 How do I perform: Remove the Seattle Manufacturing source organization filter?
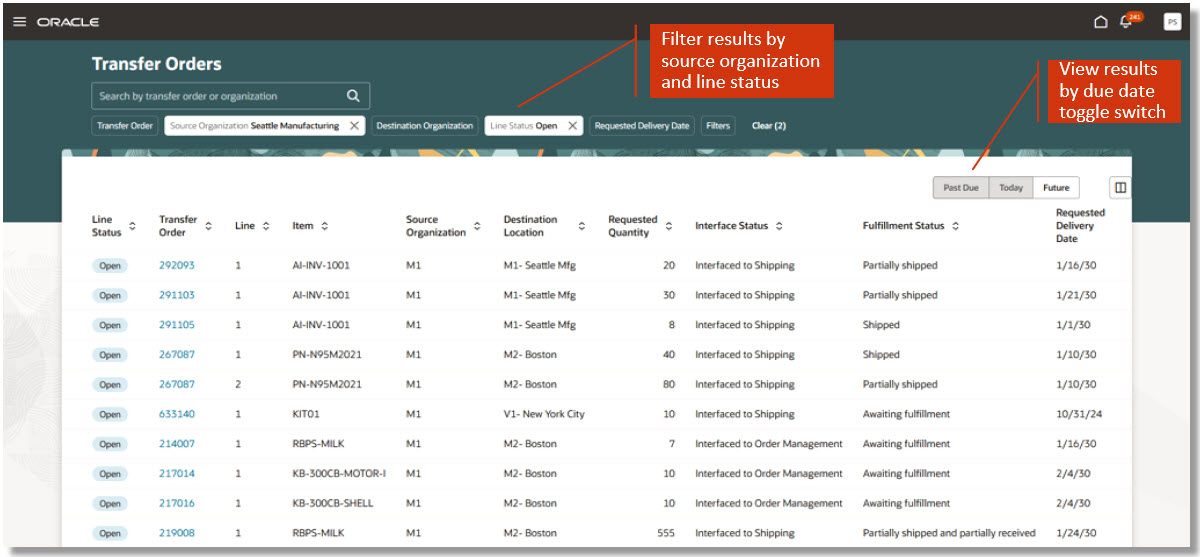(x=354, y=126)
